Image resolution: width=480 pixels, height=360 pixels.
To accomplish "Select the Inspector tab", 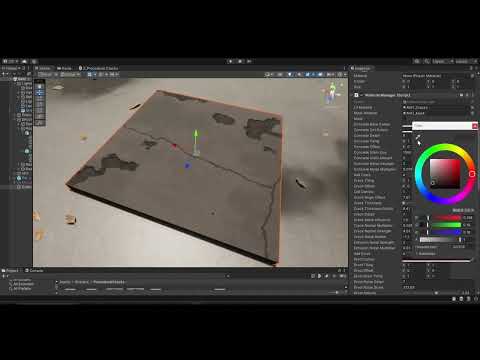I will coord(361,68).
